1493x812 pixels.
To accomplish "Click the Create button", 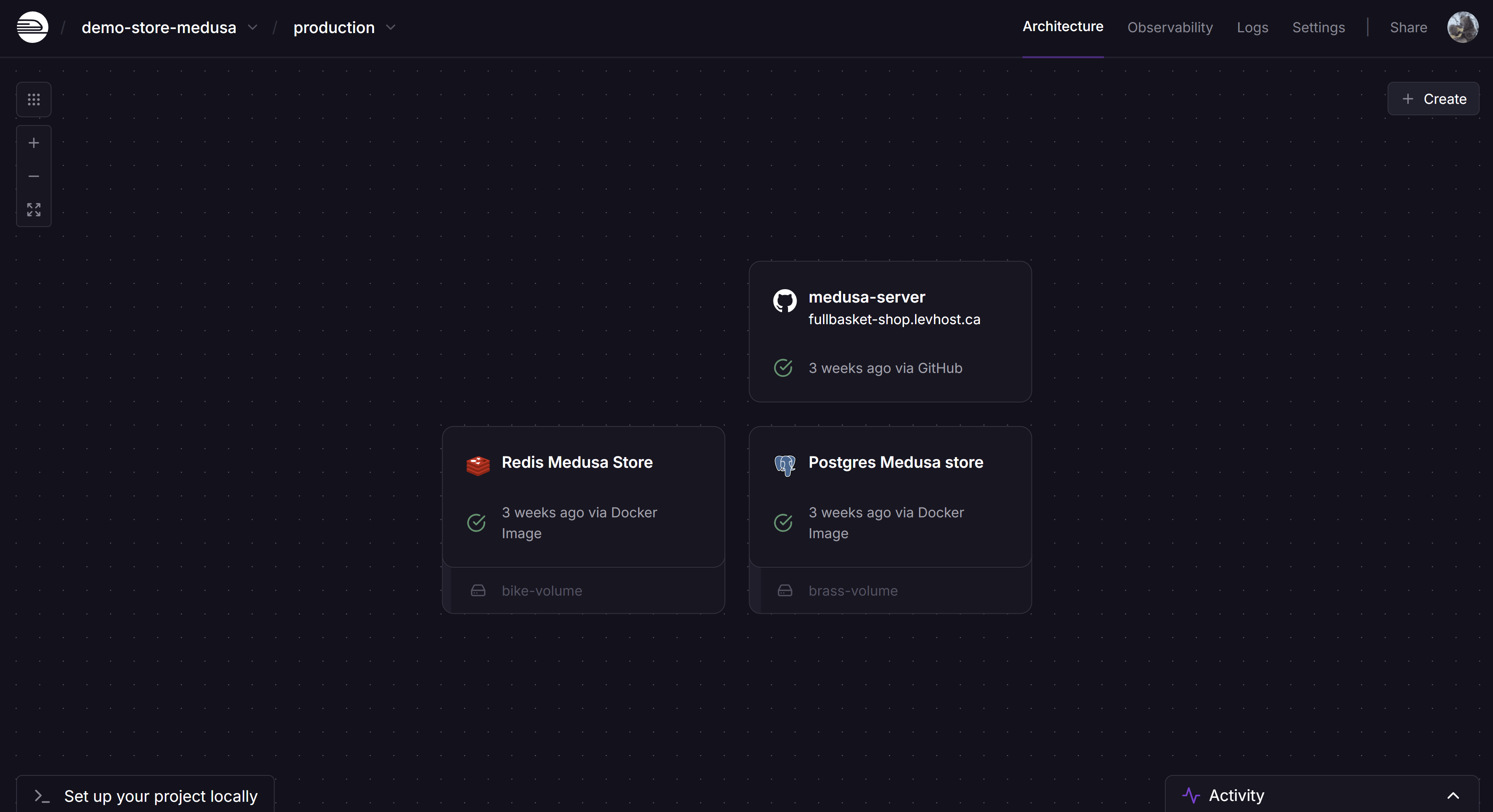I will (1433, 99).
